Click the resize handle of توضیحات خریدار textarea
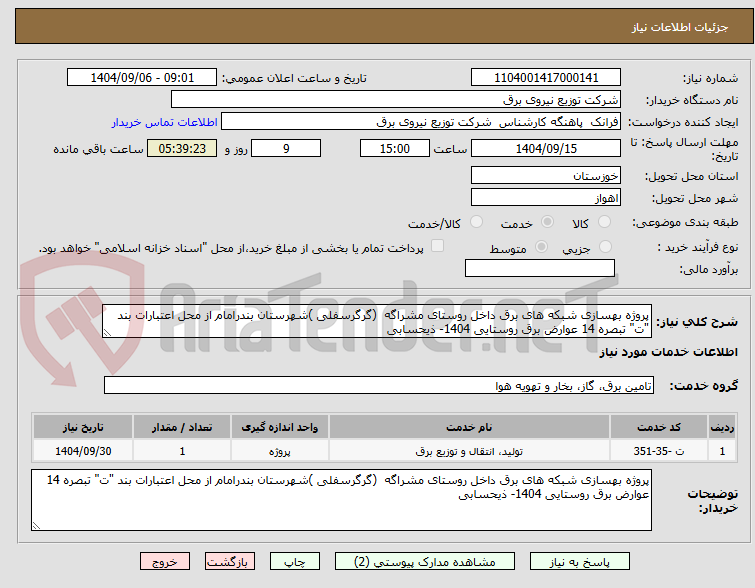 point(37,525)
